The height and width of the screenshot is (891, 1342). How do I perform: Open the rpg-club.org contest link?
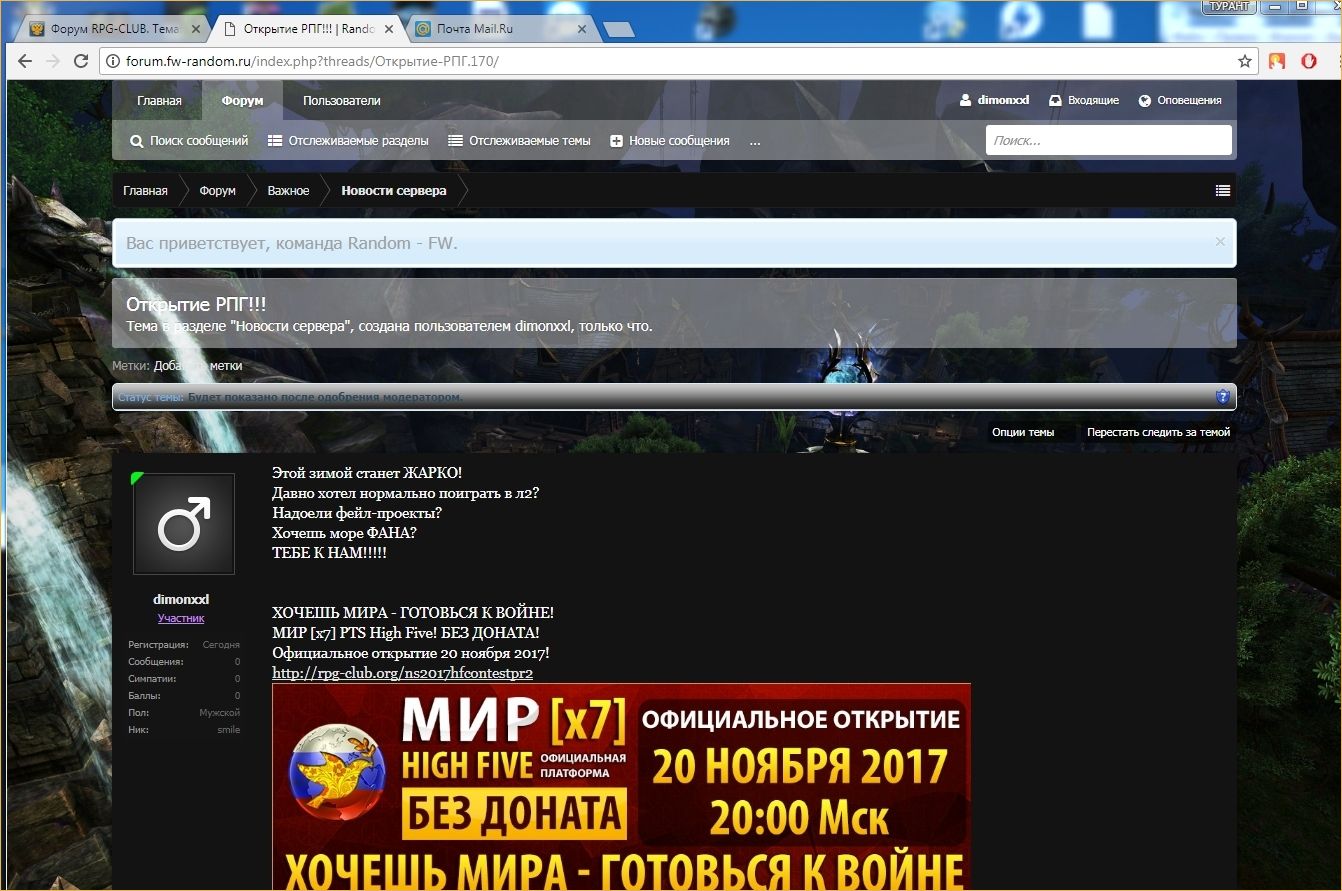402,673
